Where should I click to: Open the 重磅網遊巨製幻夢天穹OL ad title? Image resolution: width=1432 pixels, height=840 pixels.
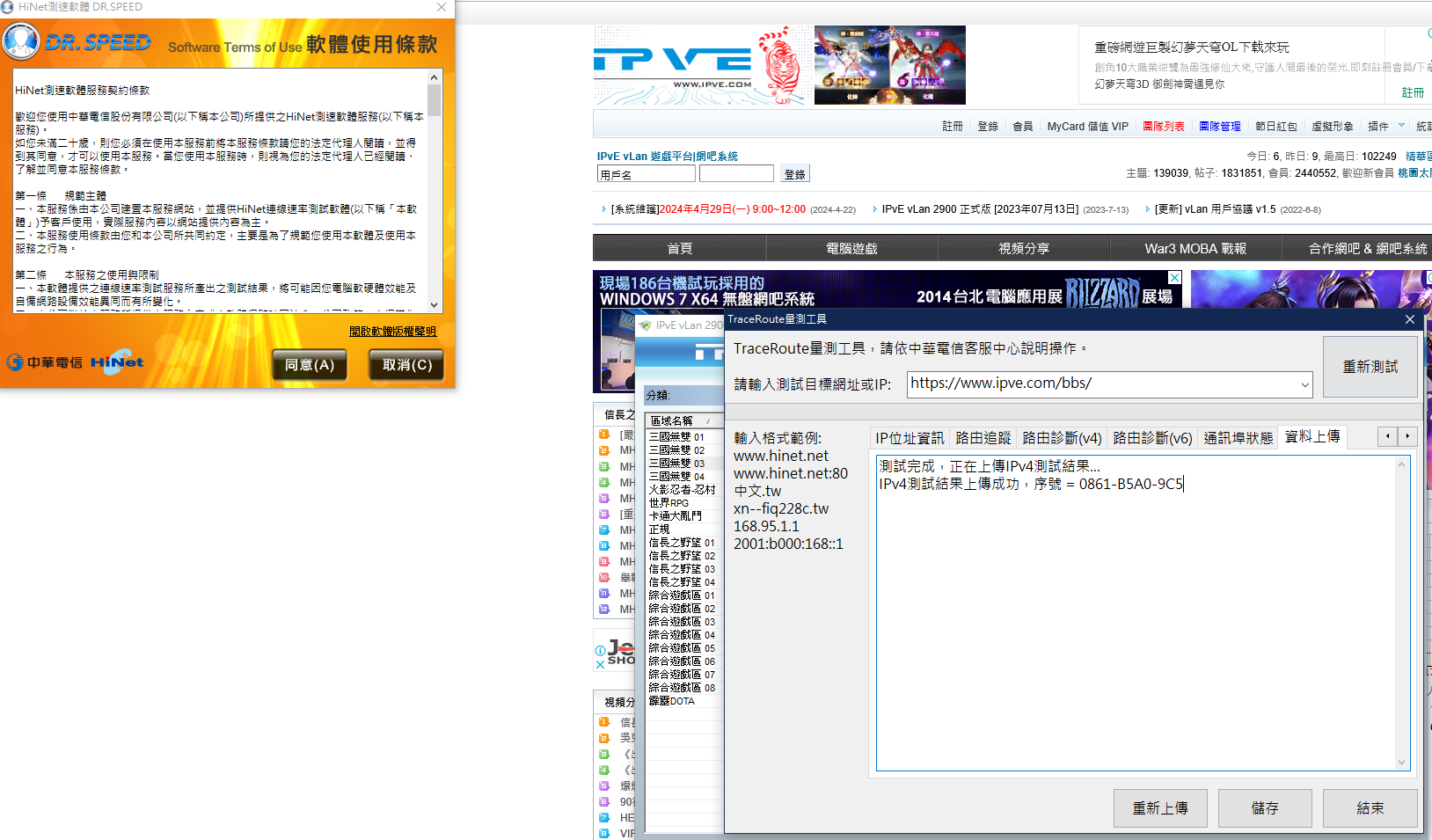tap(1191, 47)
